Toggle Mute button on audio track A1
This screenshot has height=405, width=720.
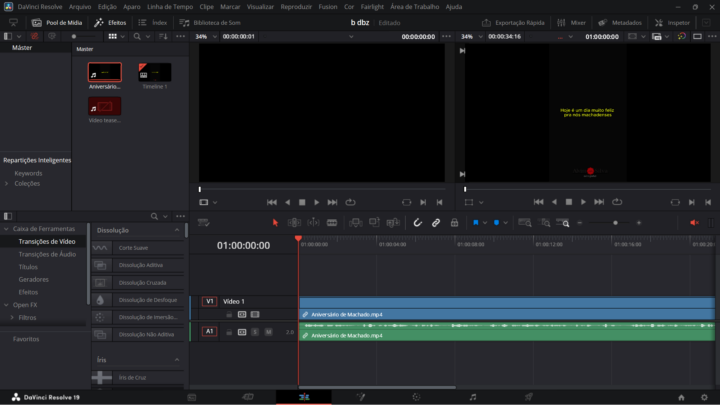tap(268, 332)
